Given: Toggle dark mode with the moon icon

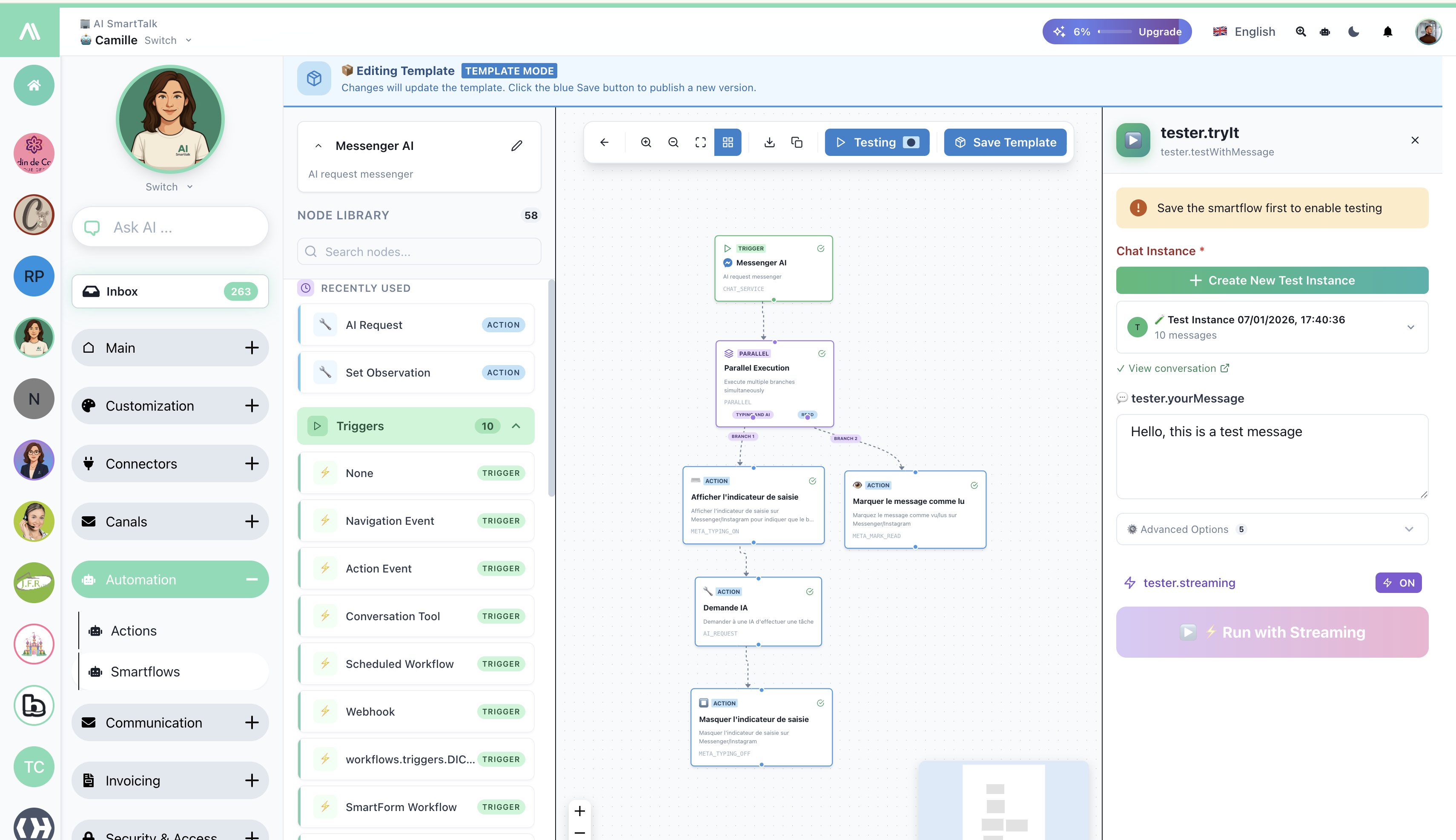Looking at the screenshot, I should click(1353, 32).
